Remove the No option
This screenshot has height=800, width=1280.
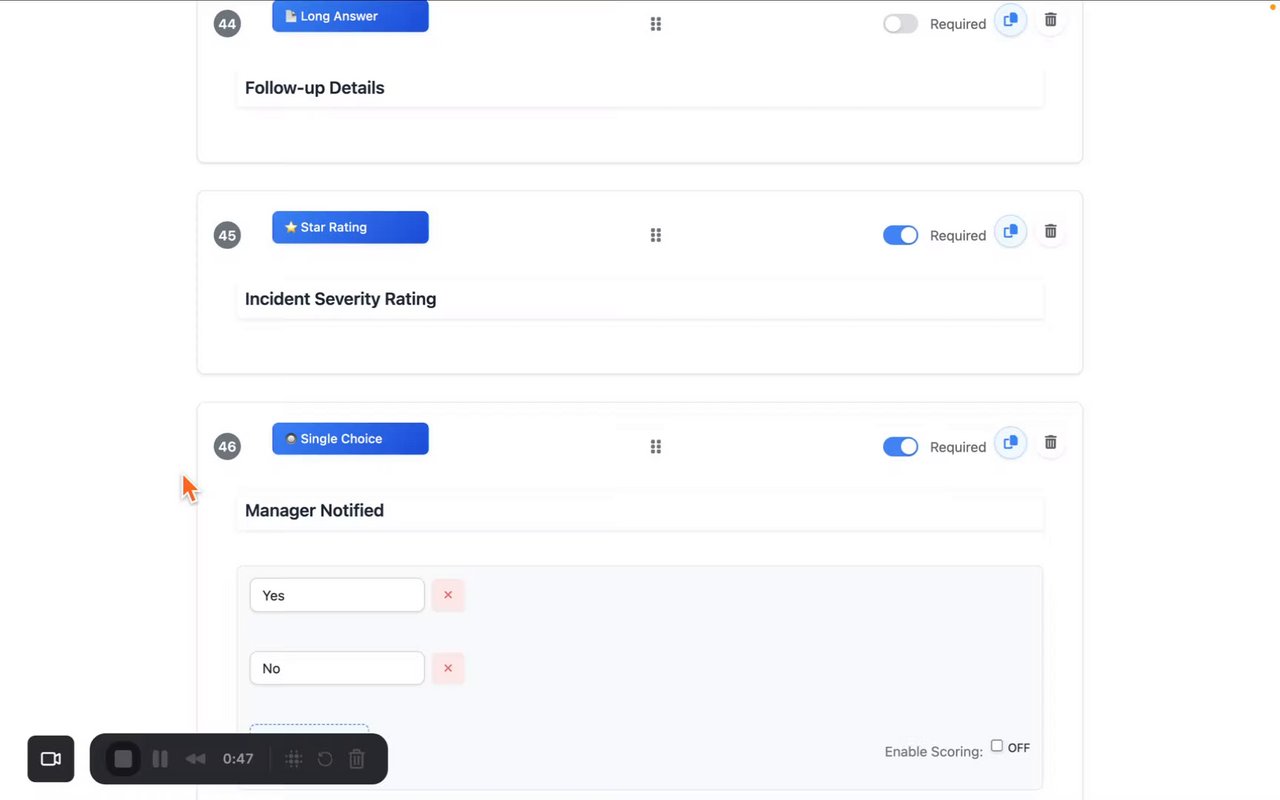click(x=448, y=668)
